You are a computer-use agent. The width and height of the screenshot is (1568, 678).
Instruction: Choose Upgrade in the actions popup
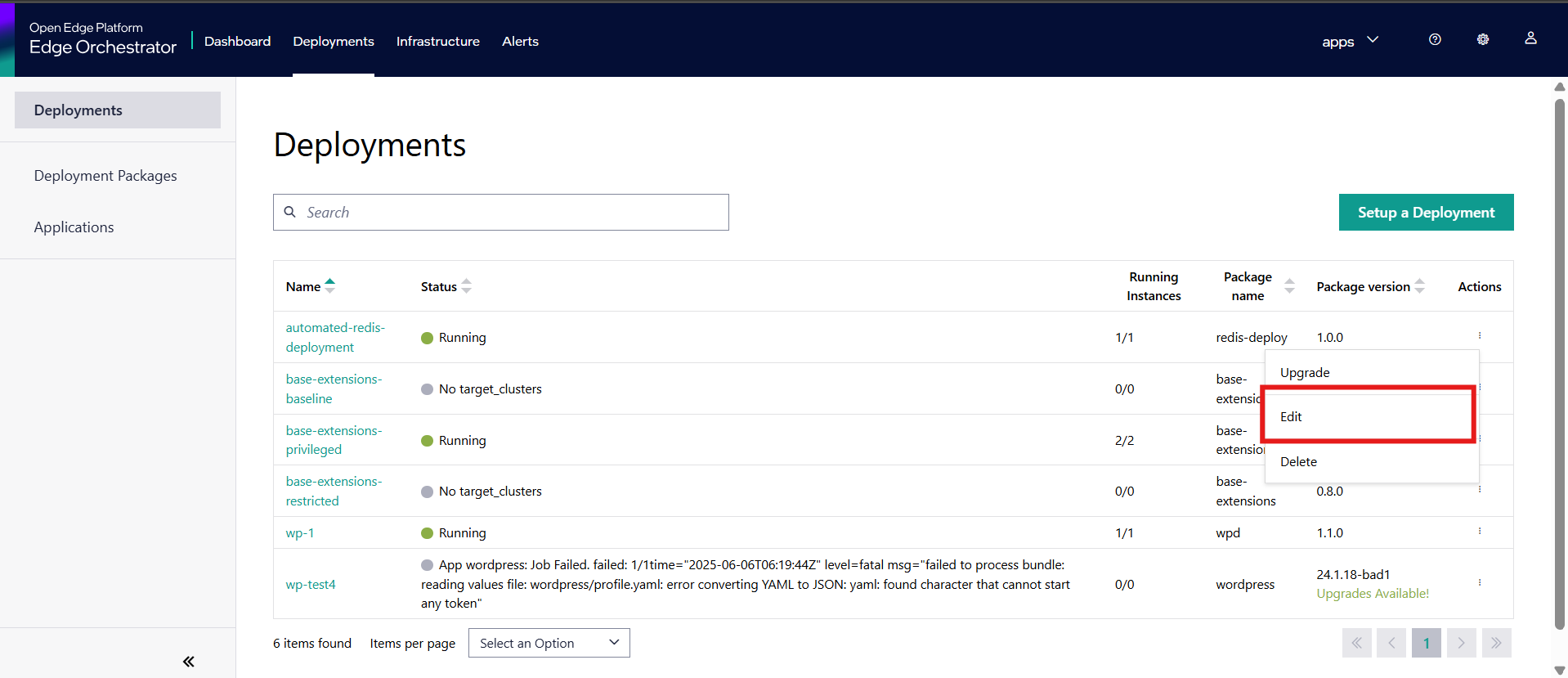click(x=1305, y=372)
